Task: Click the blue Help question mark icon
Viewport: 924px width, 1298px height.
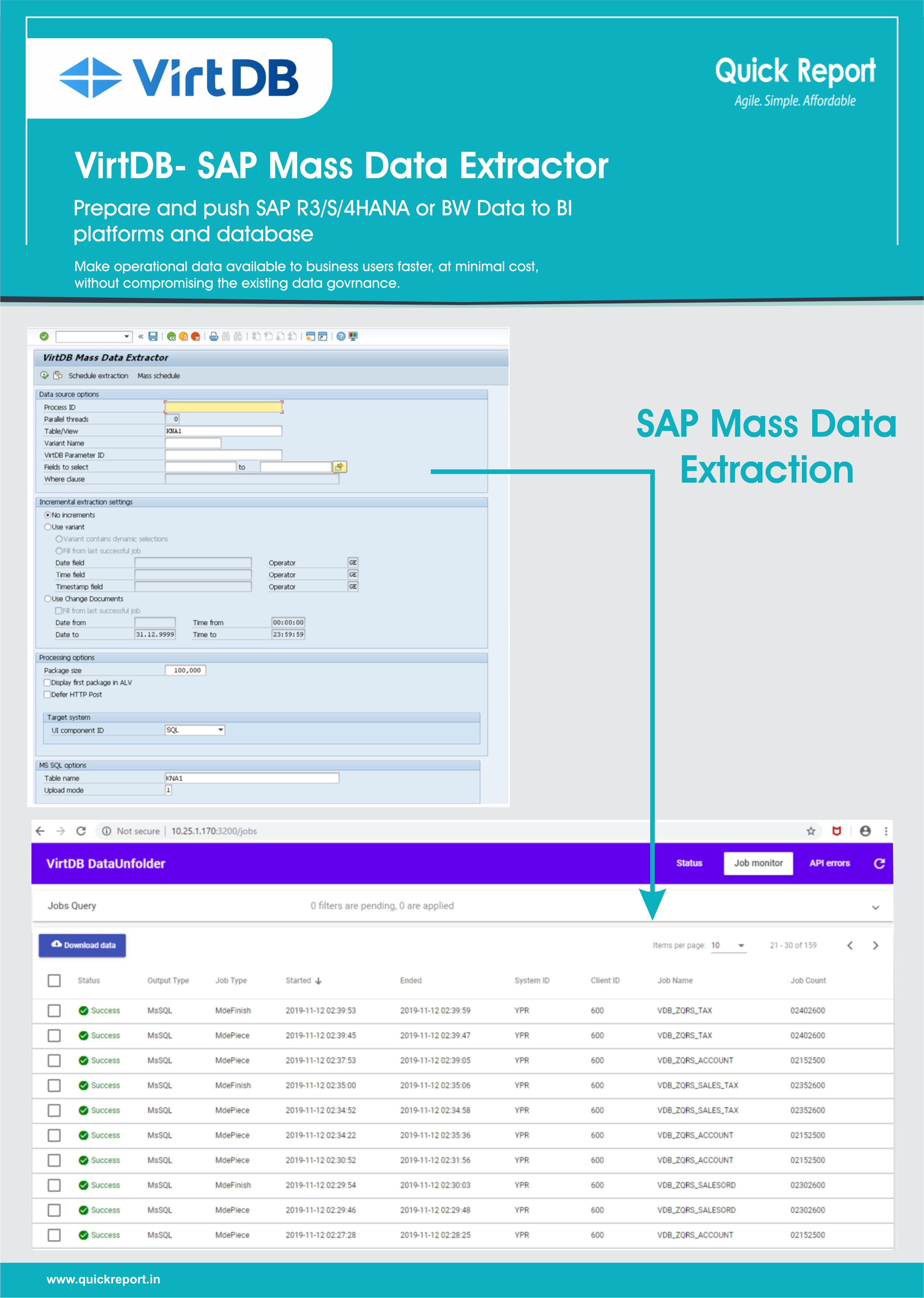Action: [341, 336]
